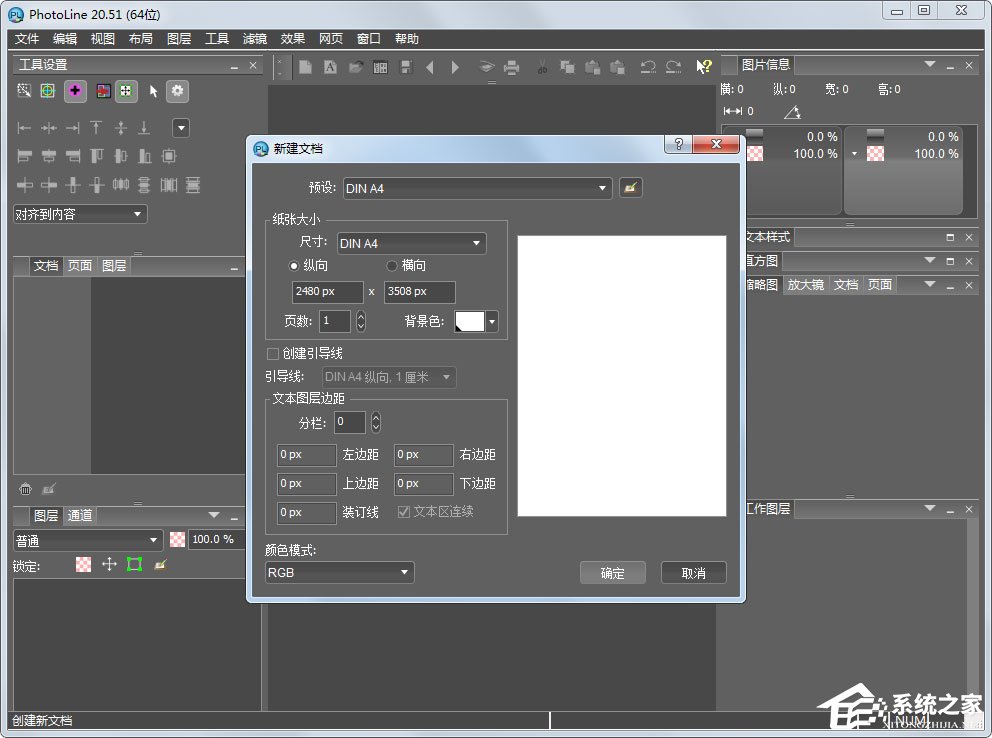Click the layer opacity 100.0 % field
Viewport: 992px width, 738px height.
[217, 539]
